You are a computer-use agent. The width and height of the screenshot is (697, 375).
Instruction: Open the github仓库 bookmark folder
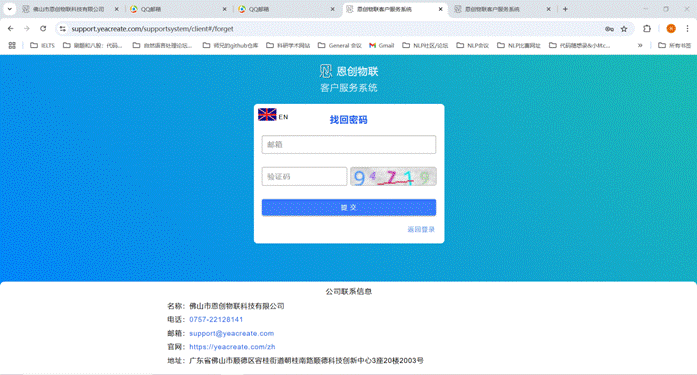tap(230, 45)
